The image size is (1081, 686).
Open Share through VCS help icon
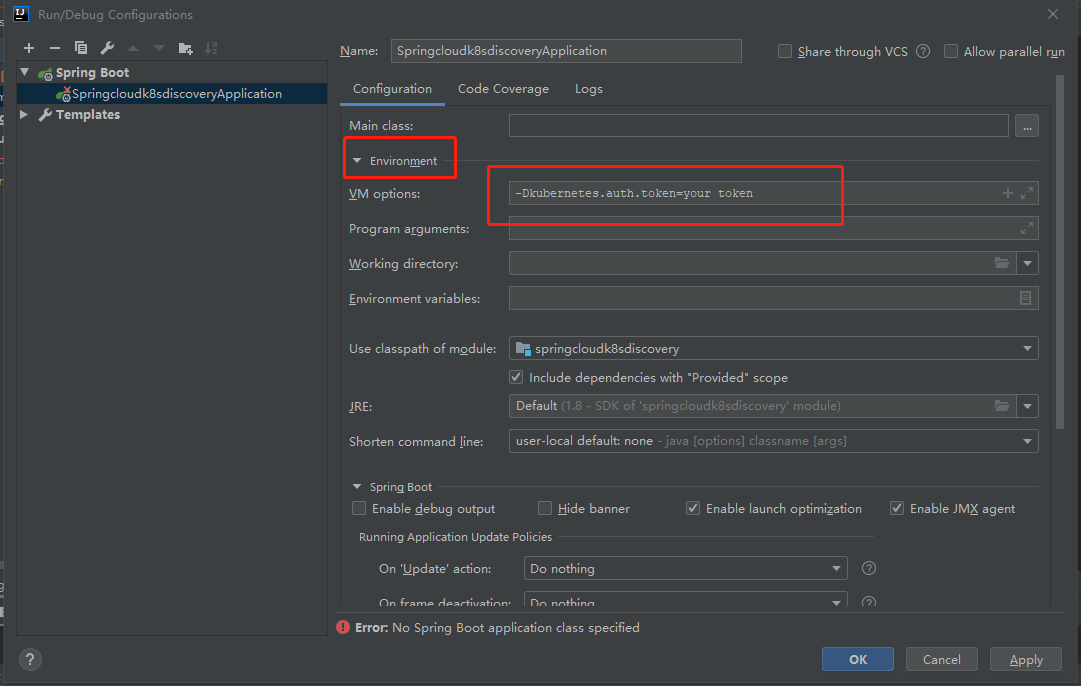[x=923, y=51]
